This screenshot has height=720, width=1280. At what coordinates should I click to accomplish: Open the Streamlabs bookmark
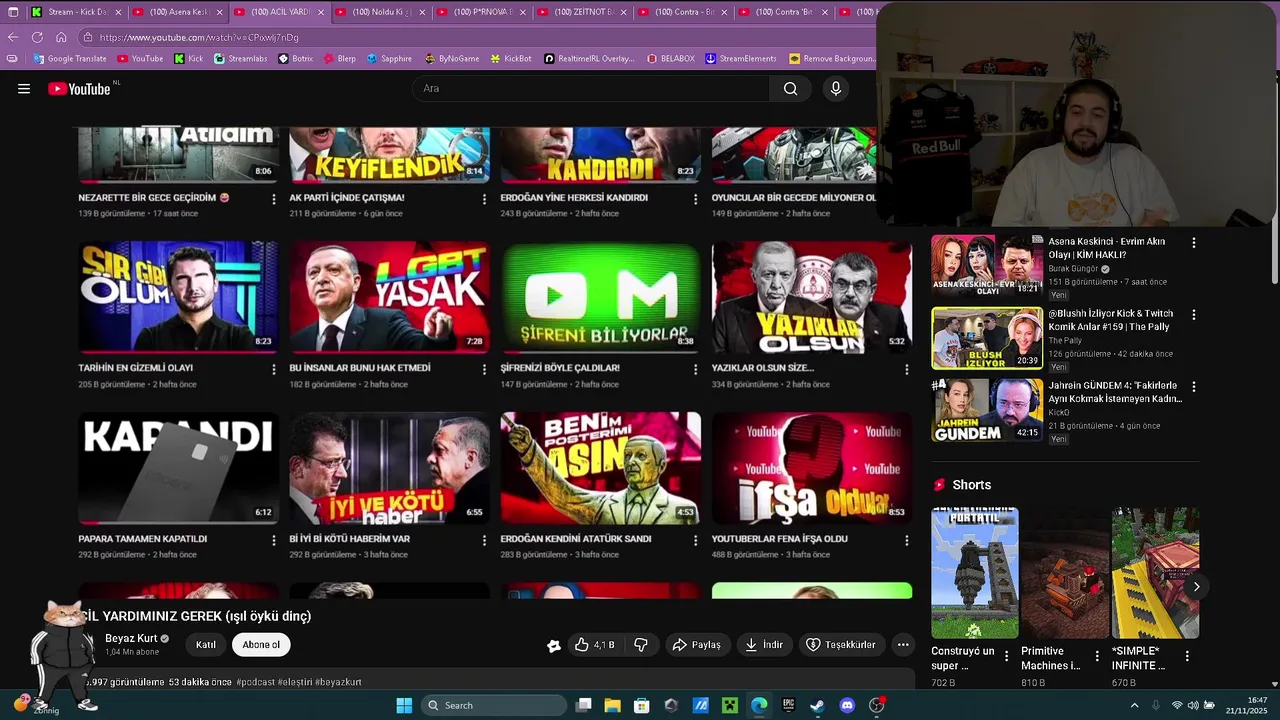[x=240, y=59]
